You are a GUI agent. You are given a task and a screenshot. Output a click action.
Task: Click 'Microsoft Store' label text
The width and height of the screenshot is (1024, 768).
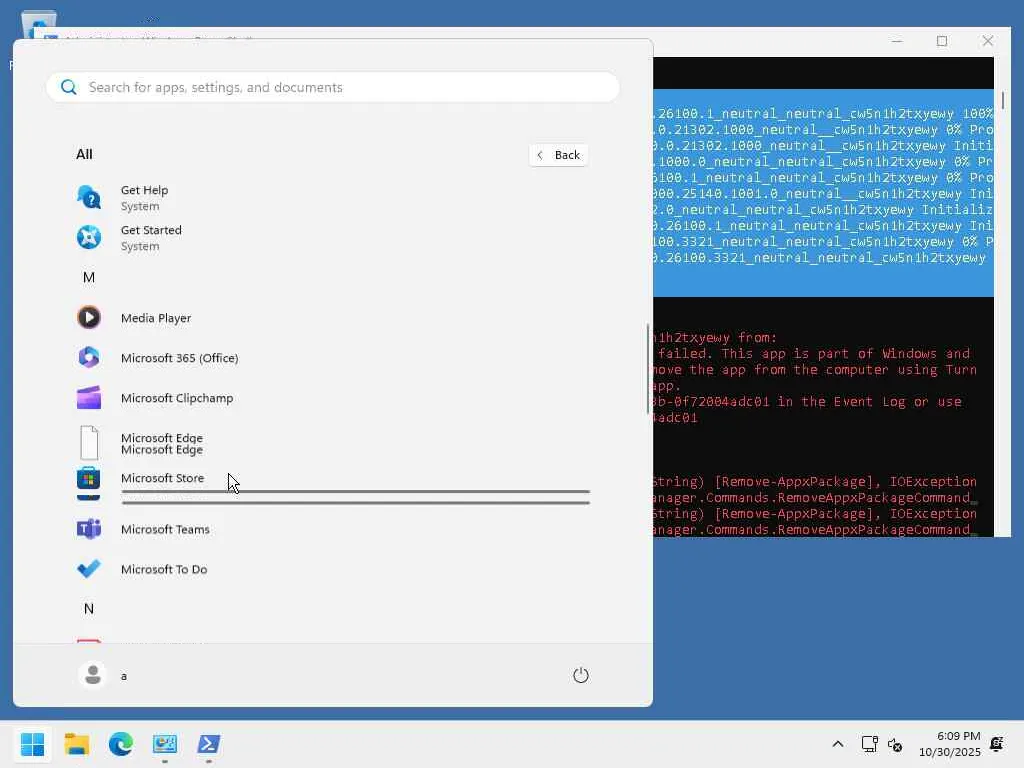pos(163,478)
